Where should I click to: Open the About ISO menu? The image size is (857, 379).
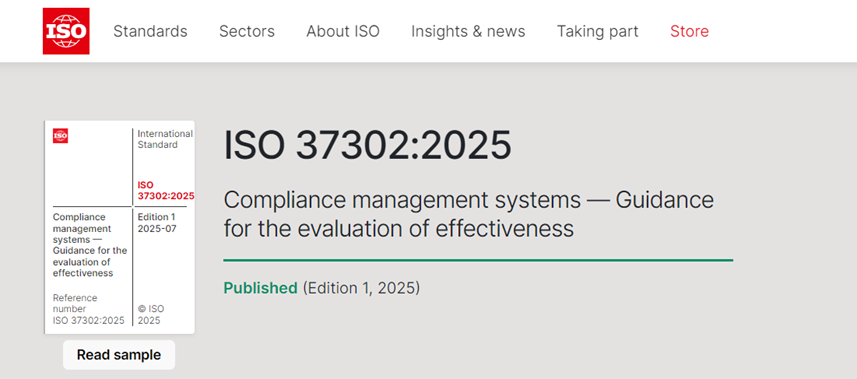click(343, 31)
